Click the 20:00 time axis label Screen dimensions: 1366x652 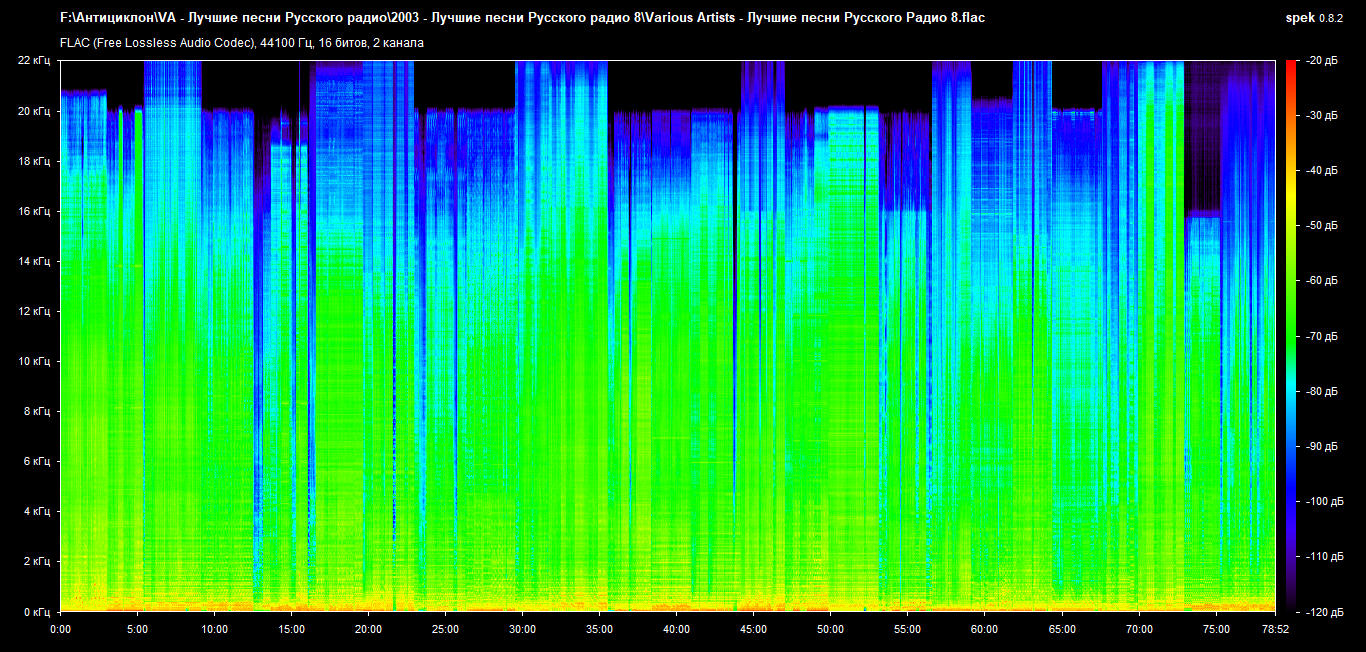coord(368,629)
